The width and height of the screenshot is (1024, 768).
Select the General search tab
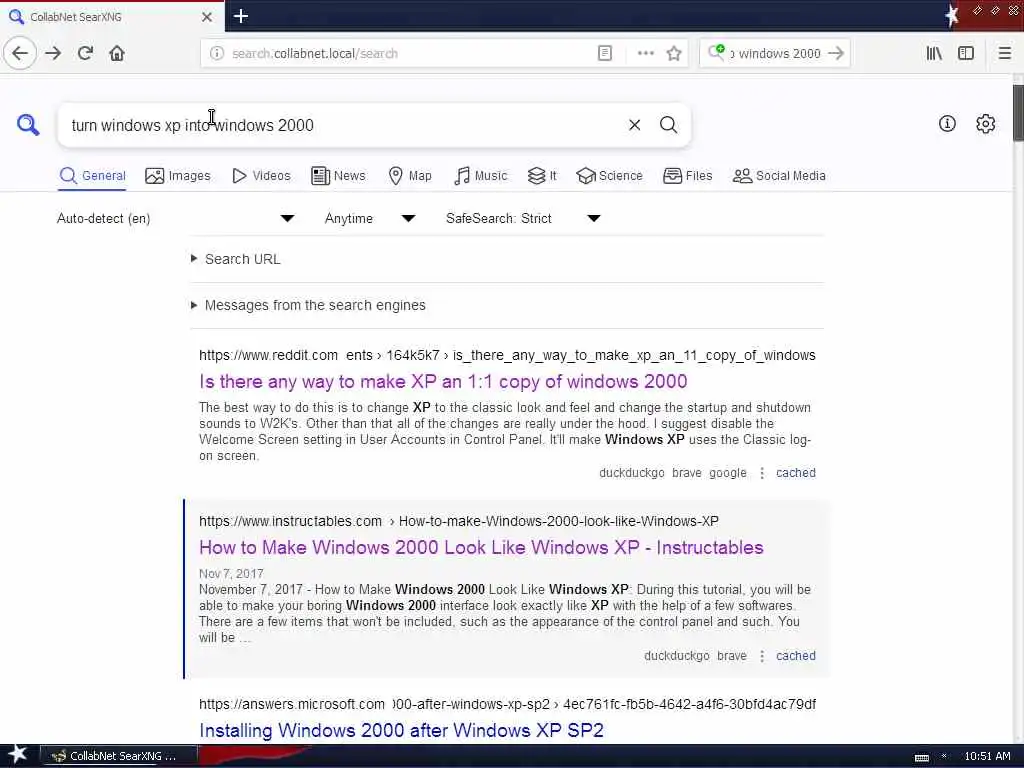click(92, 176)
